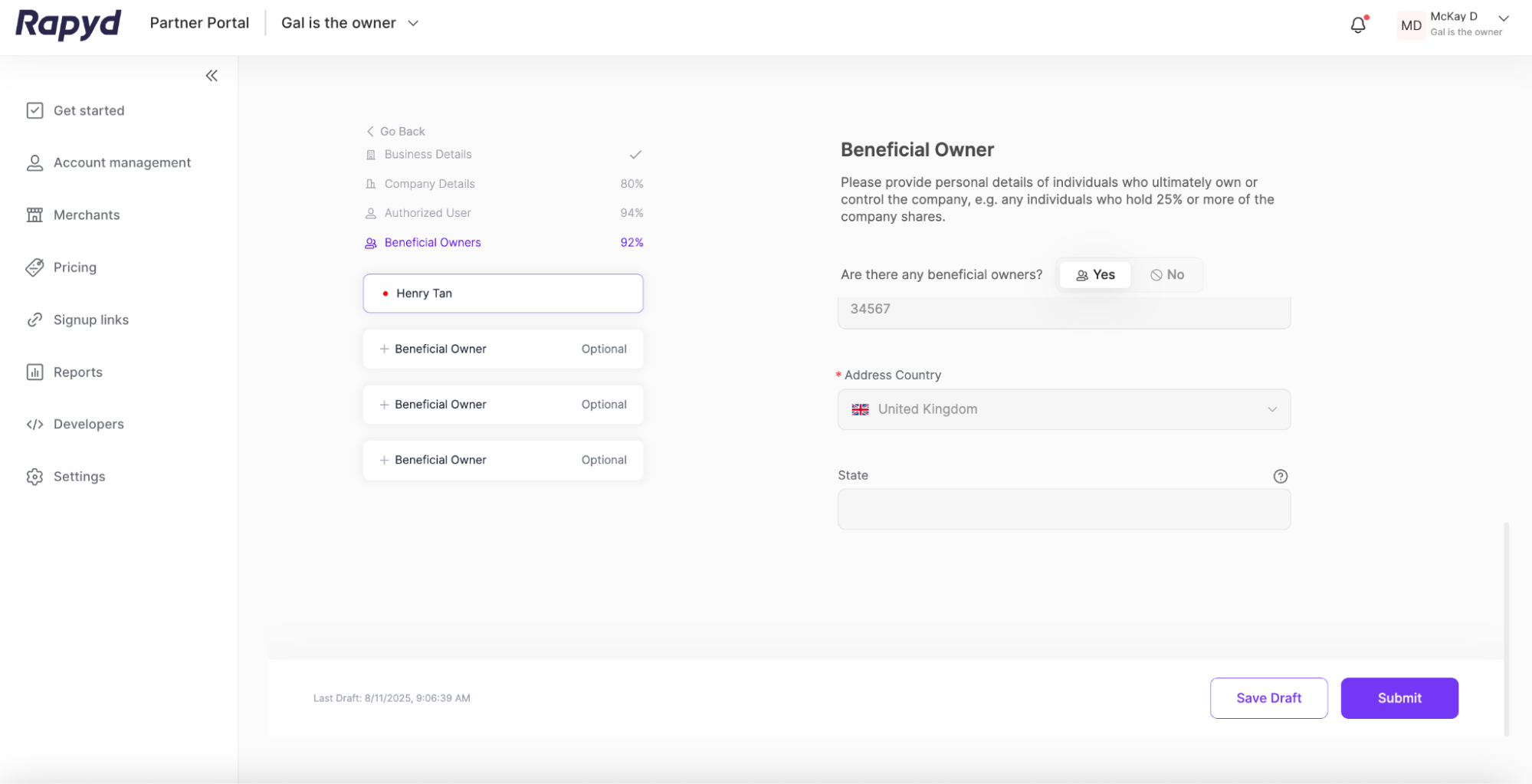Open Account management in sidebar
The image size is (1532, 784).
coord(122,162)
